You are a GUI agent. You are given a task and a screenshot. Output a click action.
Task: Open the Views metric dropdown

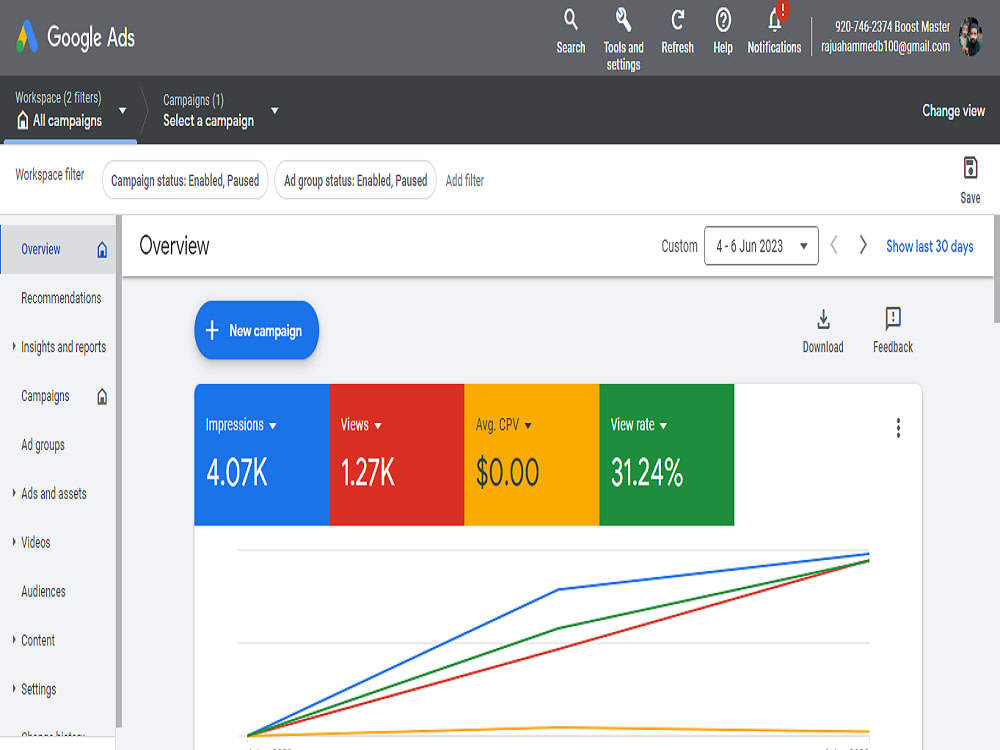[x=378, y=426]
